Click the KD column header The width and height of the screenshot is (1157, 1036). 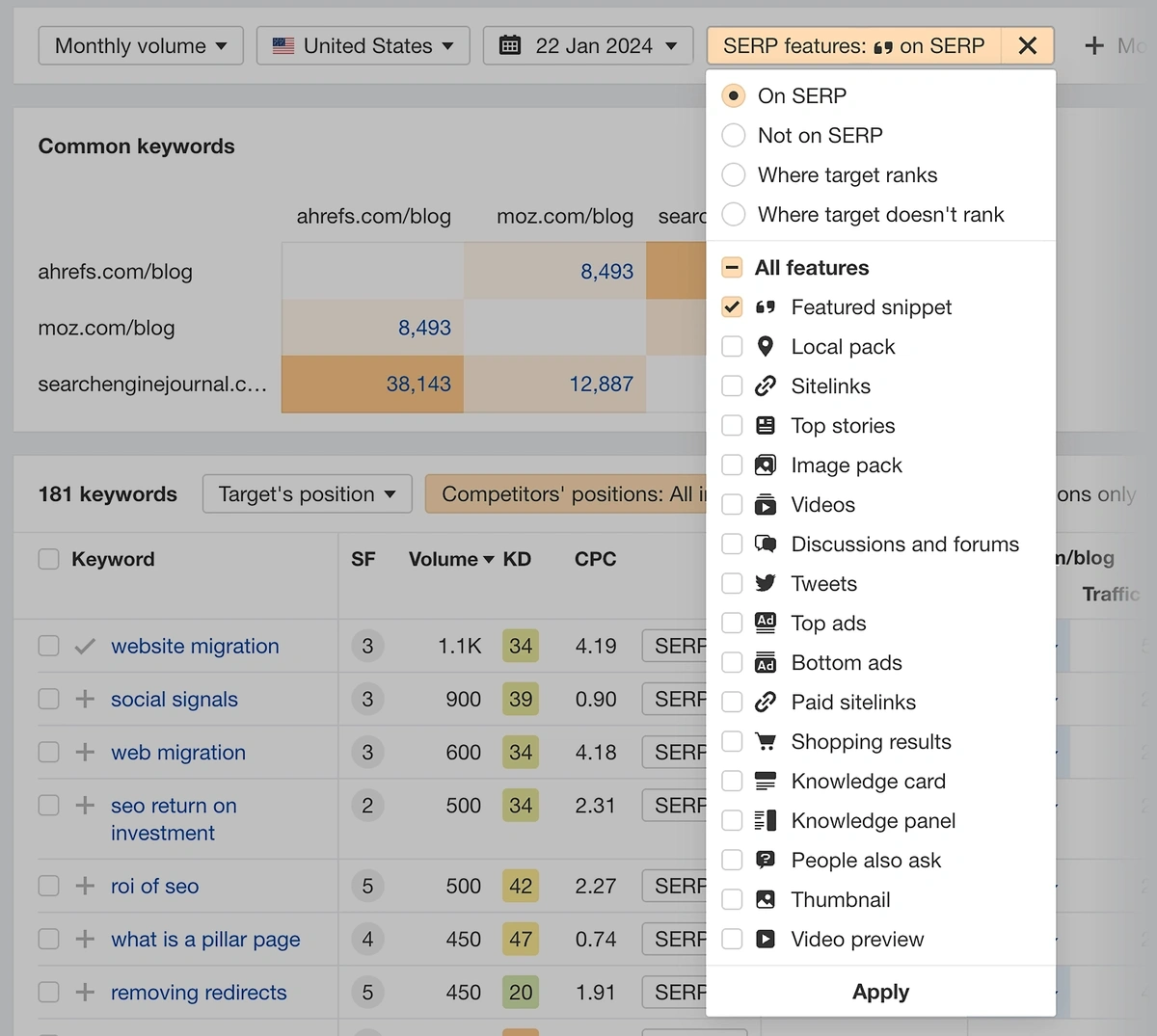[x=517, y=559]
